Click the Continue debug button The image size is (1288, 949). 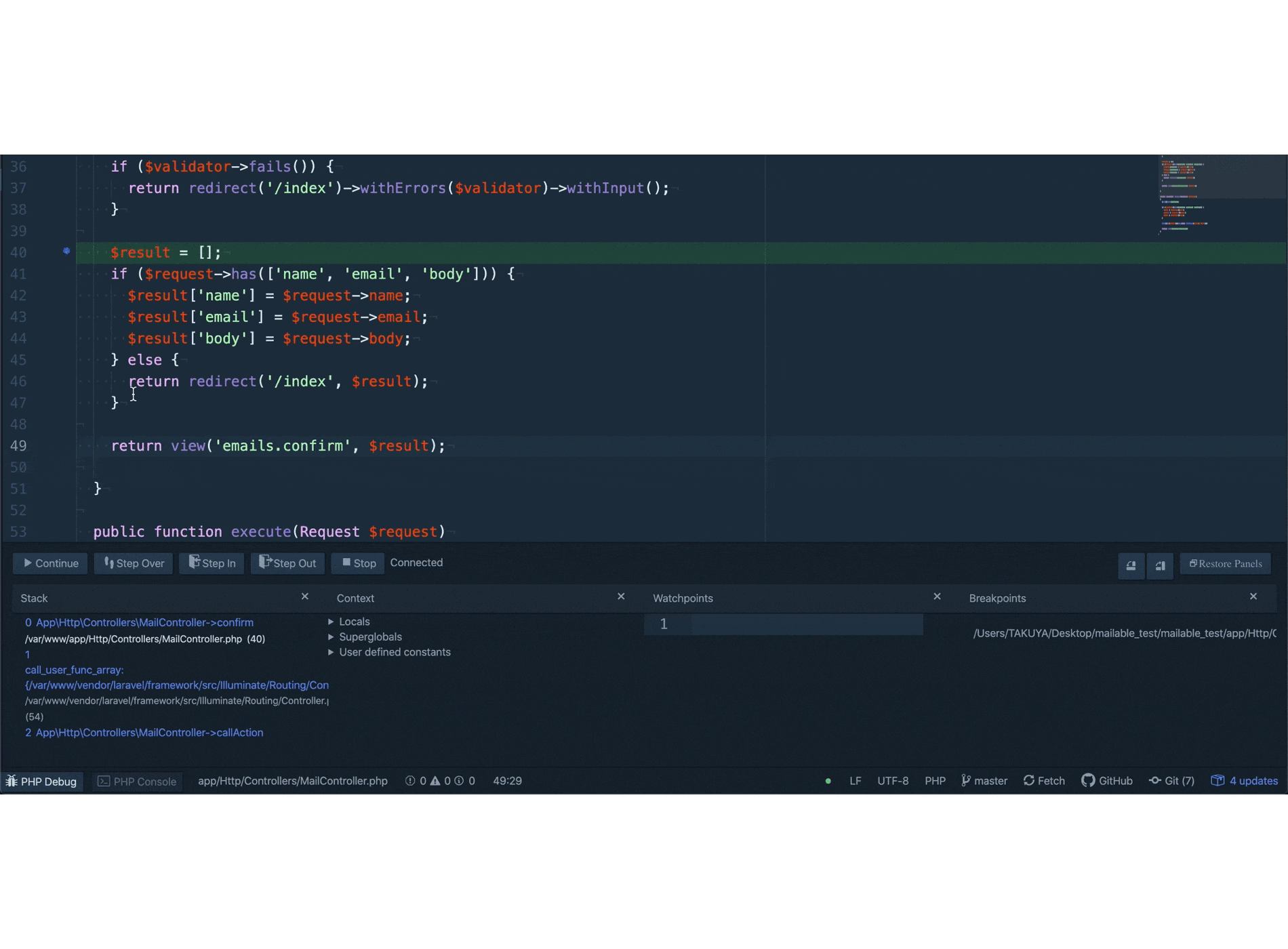(51, 563)
